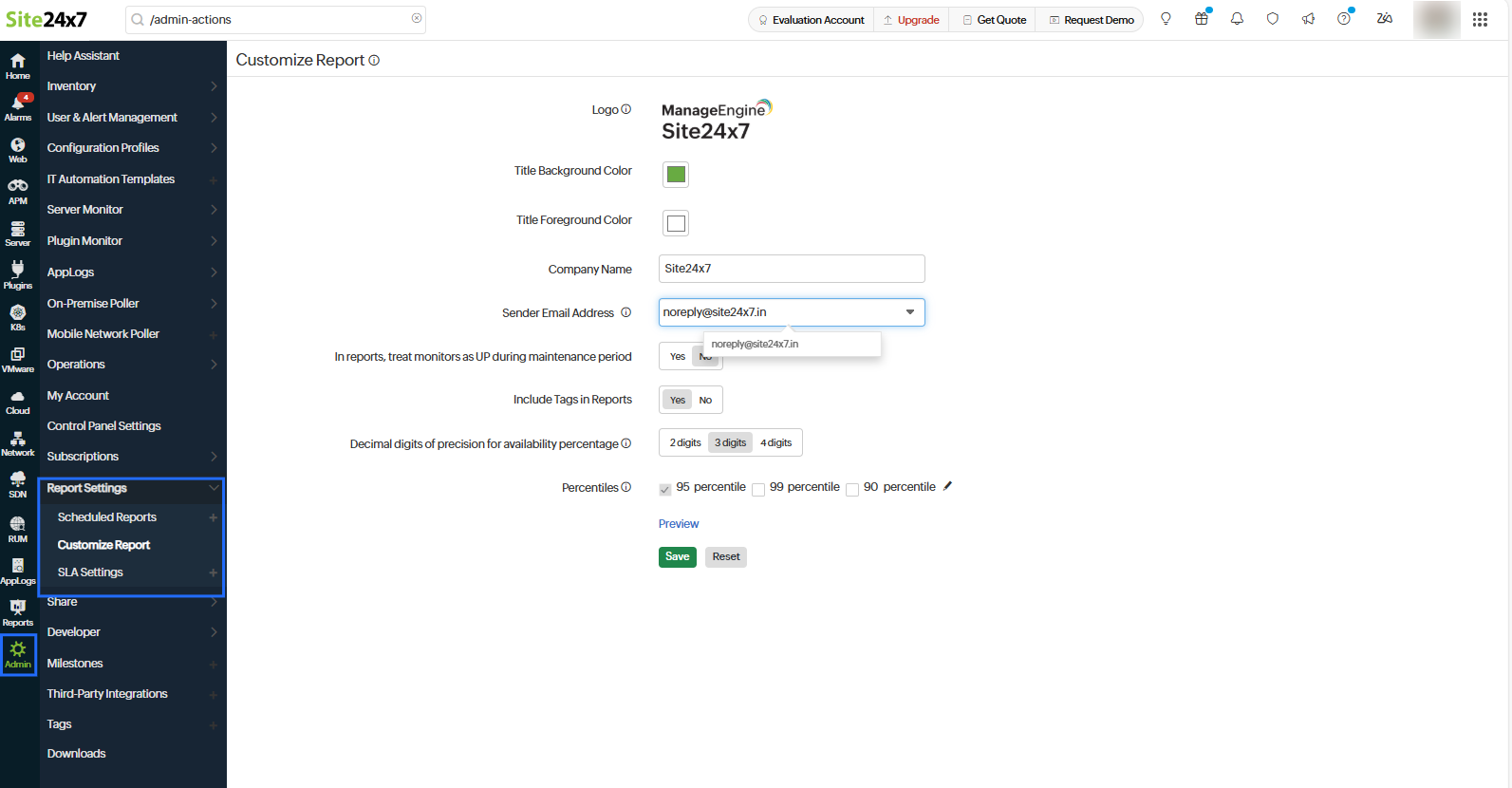Open the Alarms icon with red badge
Viewport: 1512px width, 788px height.
(18, 107)
